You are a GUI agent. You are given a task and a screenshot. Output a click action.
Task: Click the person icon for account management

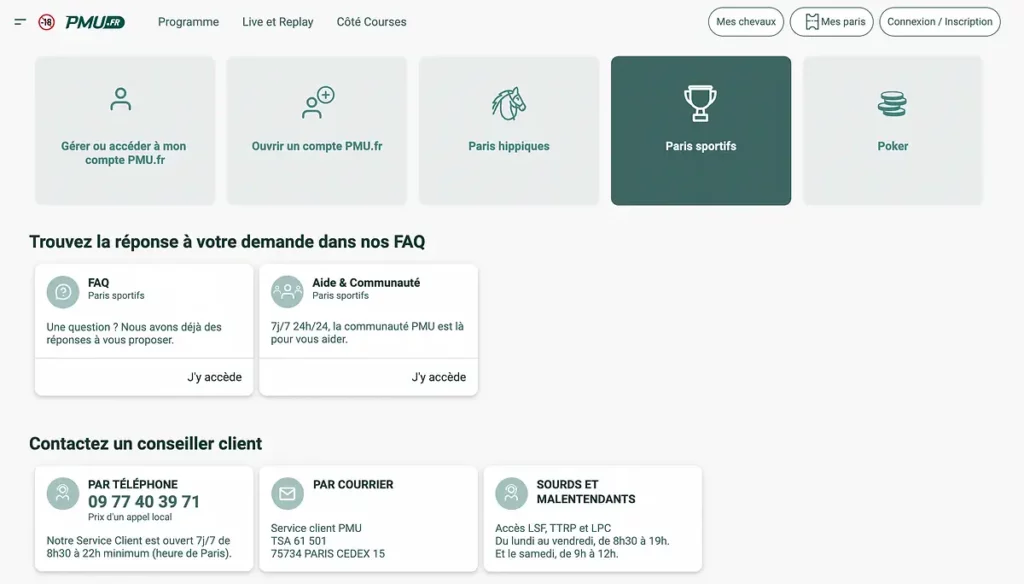click(x=121, y=99)
